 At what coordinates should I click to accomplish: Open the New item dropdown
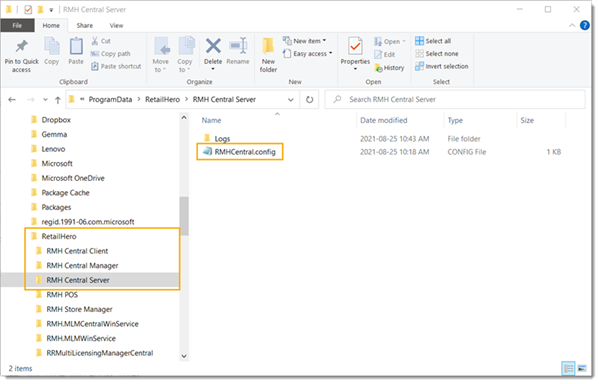(304, 41)
